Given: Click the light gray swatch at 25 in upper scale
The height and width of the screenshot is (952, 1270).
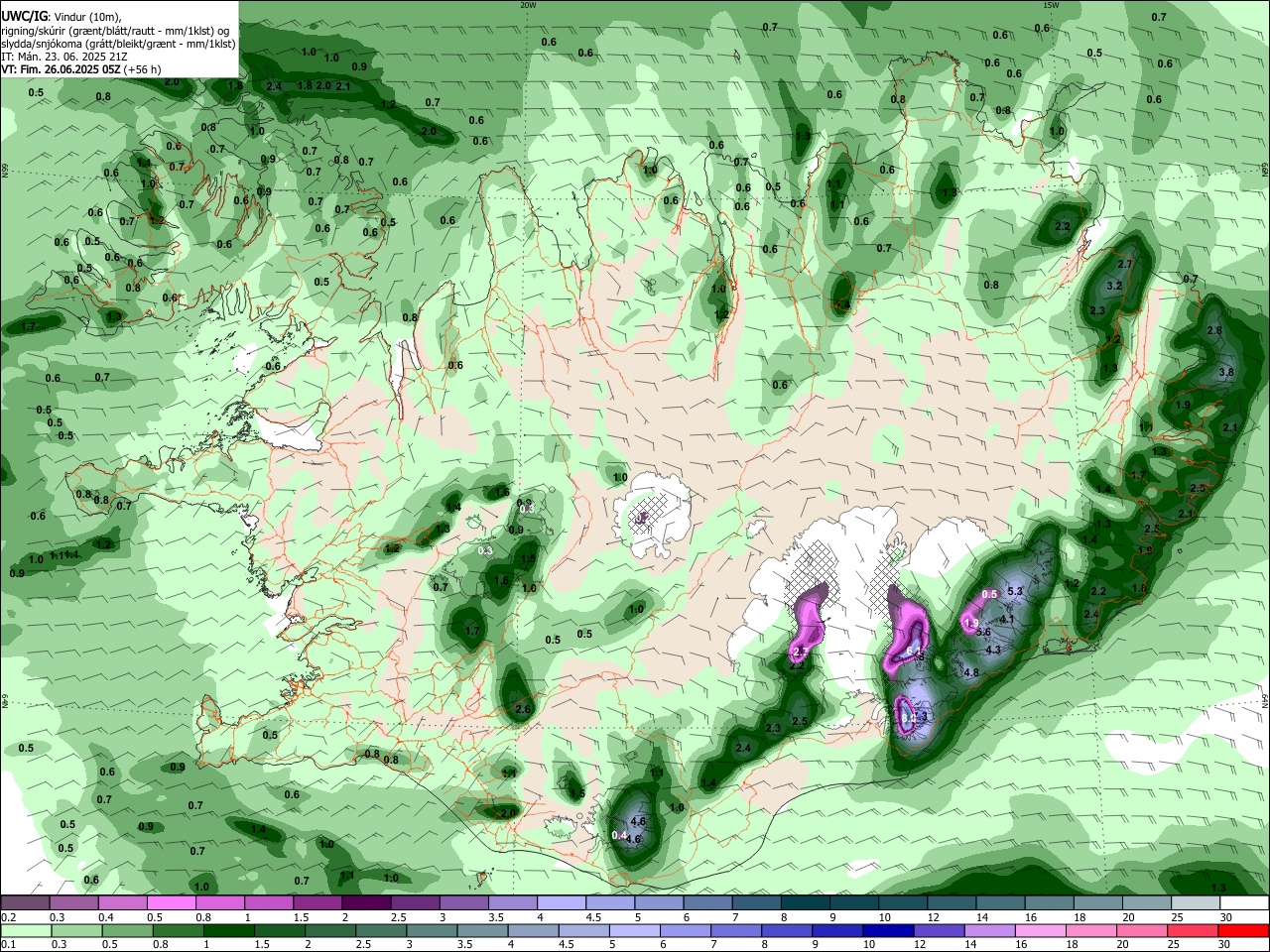Looking at the screenshot, I should pyautogui.click(x=1196, y=902).
